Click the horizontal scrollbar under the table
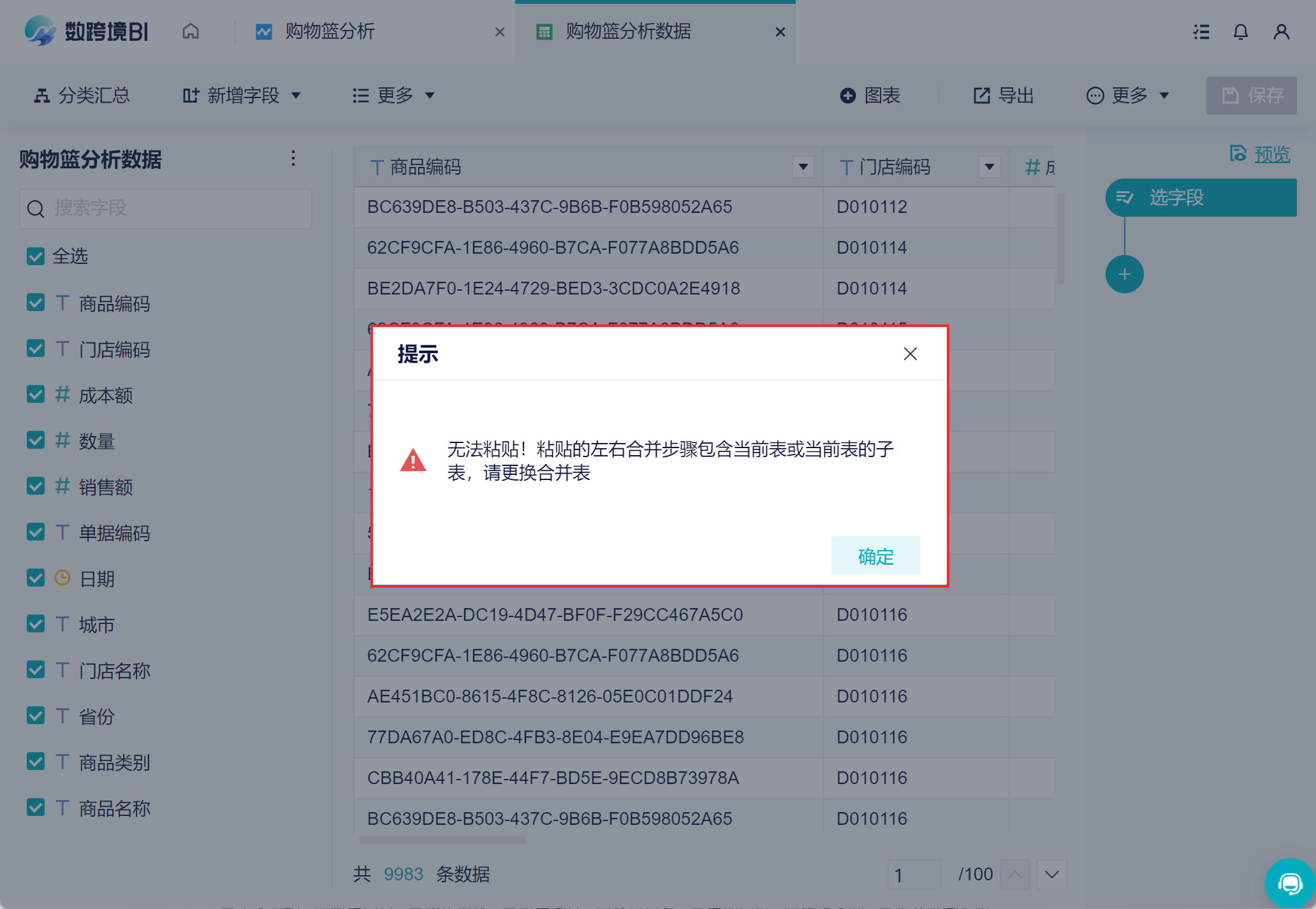 [443, 840]
